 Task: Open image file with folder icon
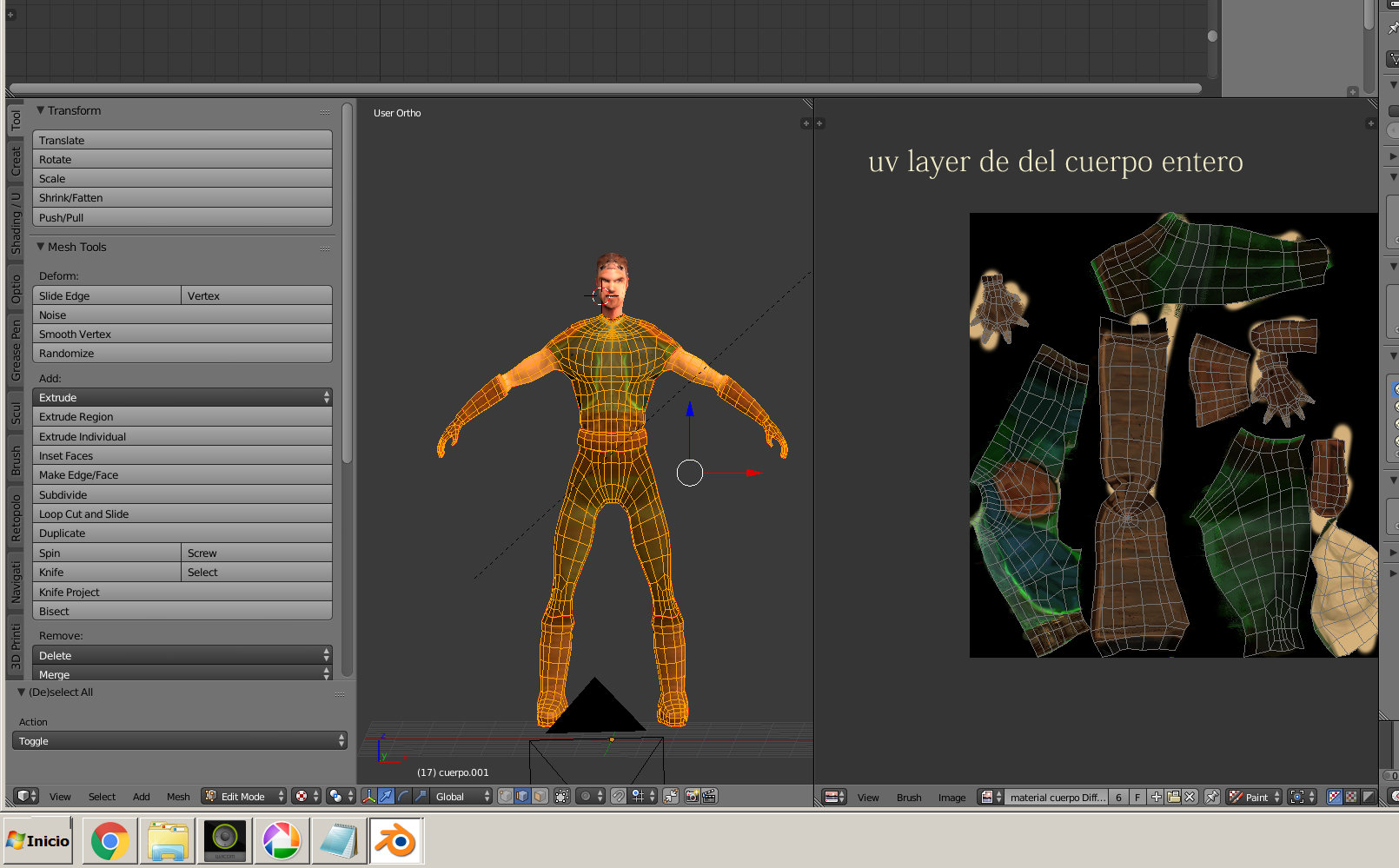(x=1173, y=797)
